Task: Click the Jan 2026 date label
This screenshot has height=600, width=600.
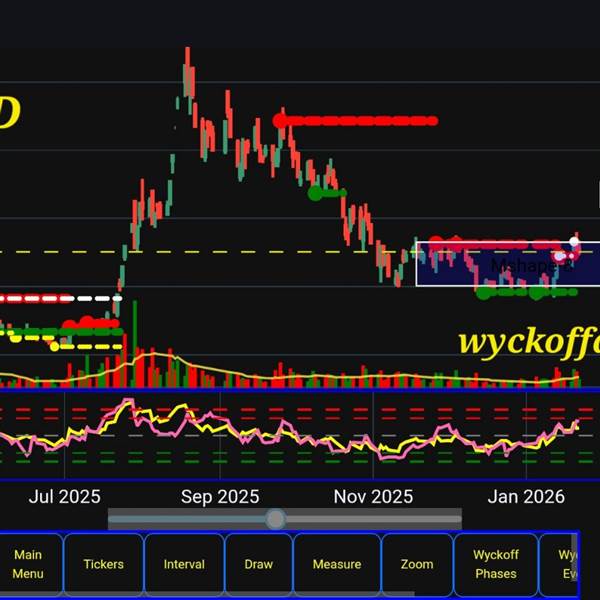Action: tap(526, 497)
